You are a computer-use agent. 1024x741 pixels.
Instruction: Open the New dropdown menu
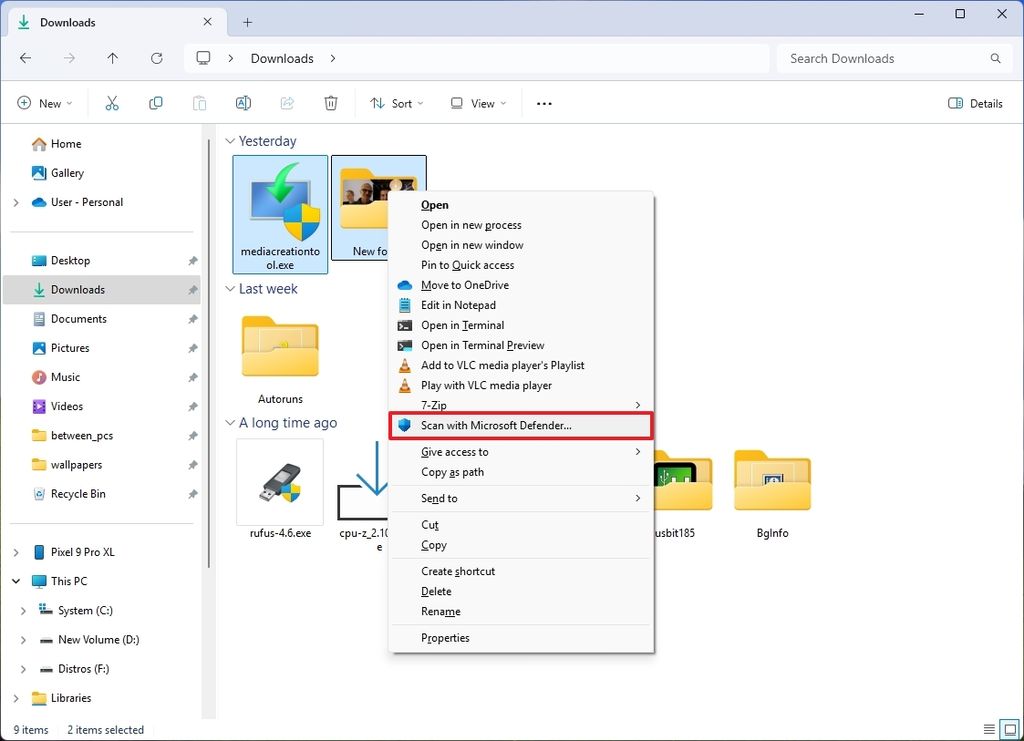[x=45, y=102]
